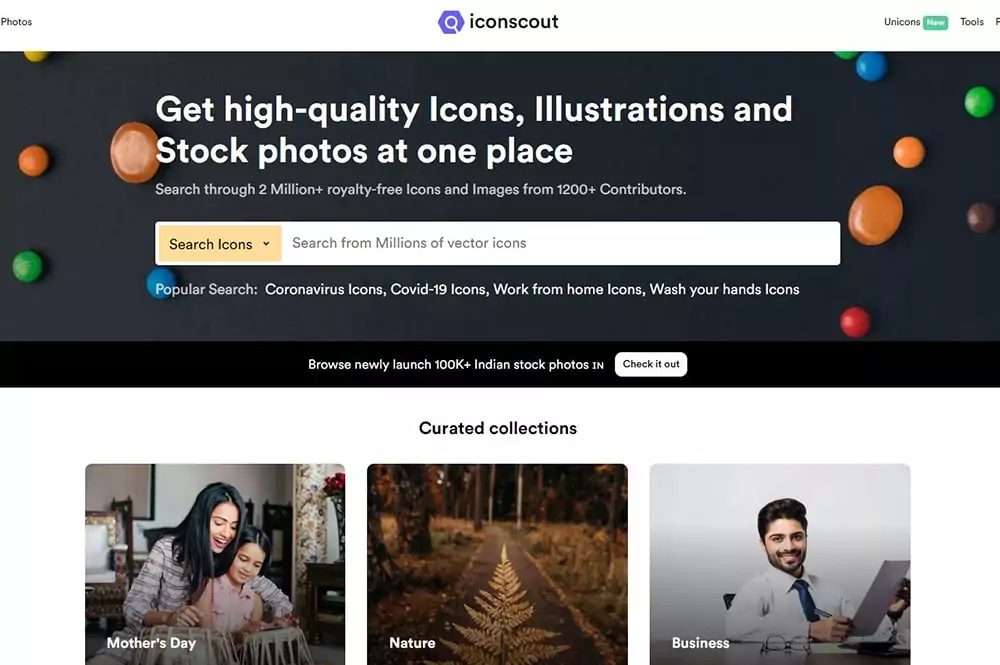Click the Check it out button
Image resolution: width=1000 pixels, height=665 pixels.
(651, 364)
